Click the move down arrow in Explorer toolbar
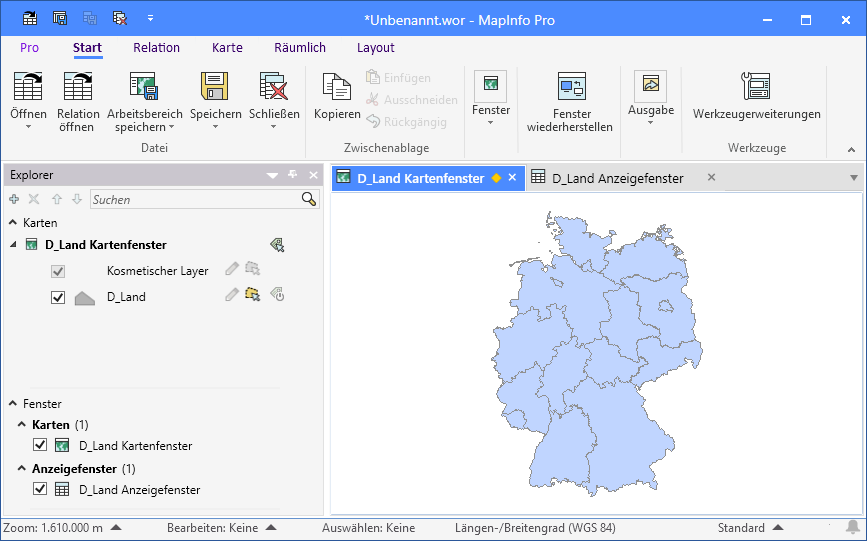The image size is (867, 541). tap(77, 199)
